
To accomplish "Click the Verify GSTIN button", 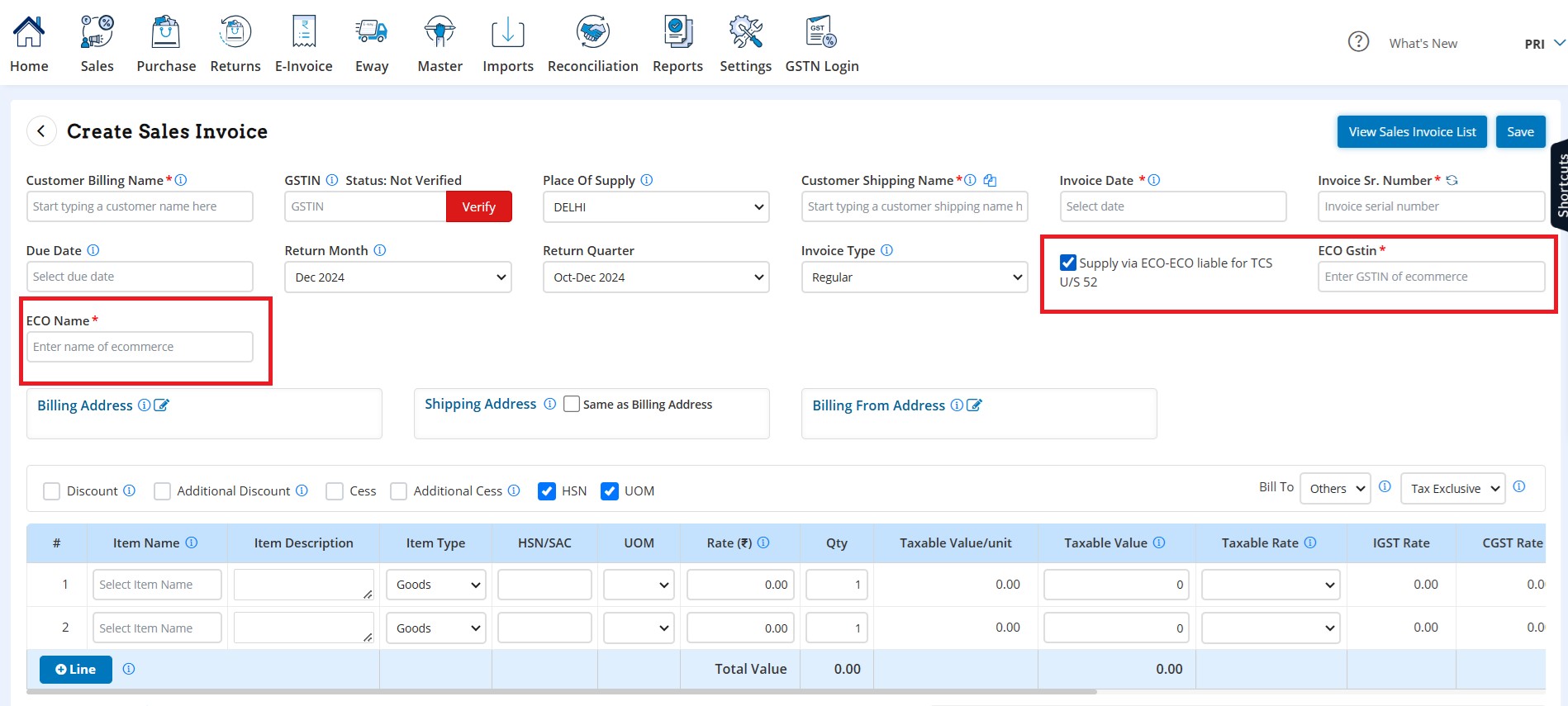I will pos(479,206).
